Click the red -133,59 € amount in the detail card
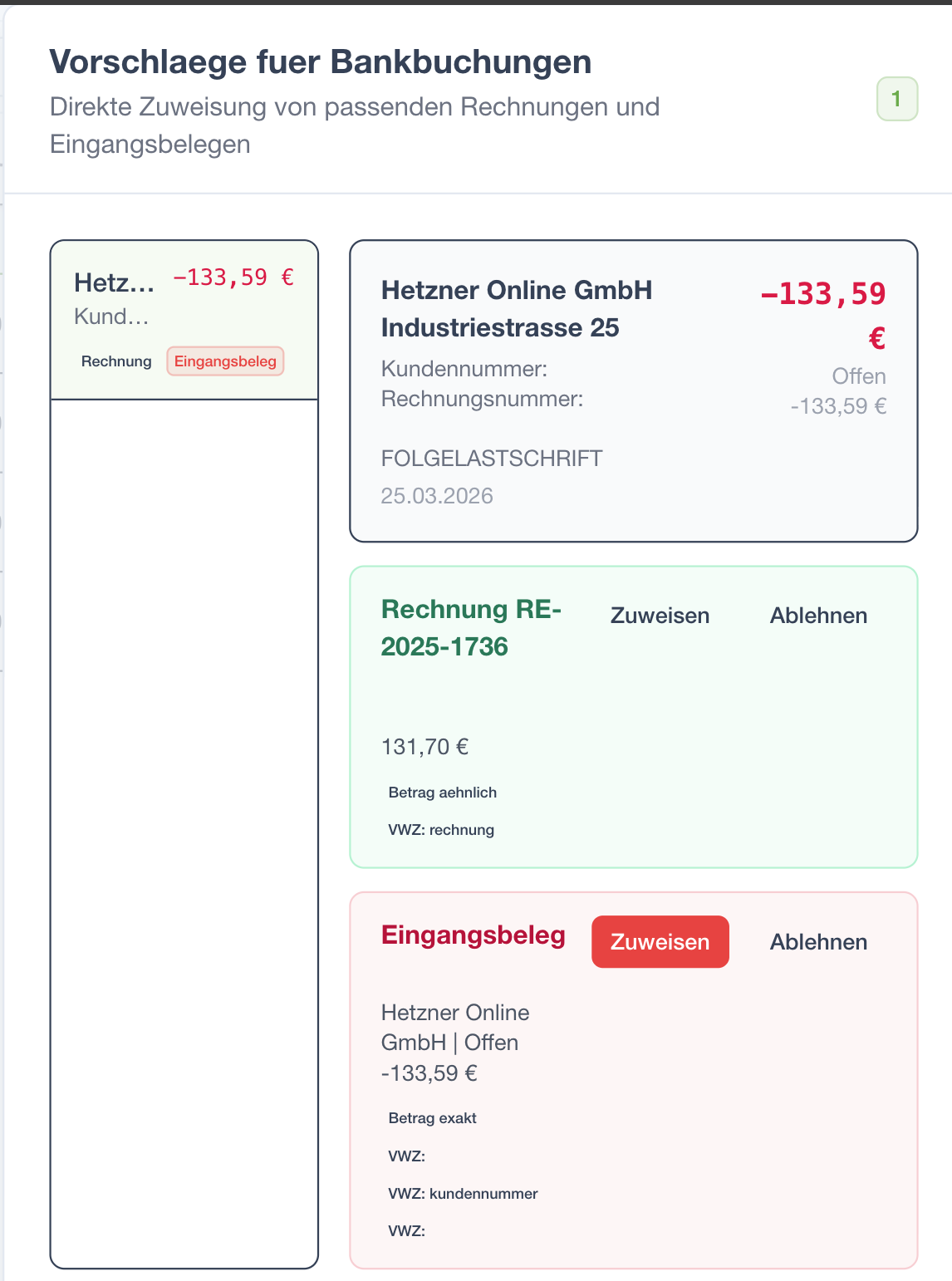The width and height of the screenshot is (952, 1281). click(823, 316)
